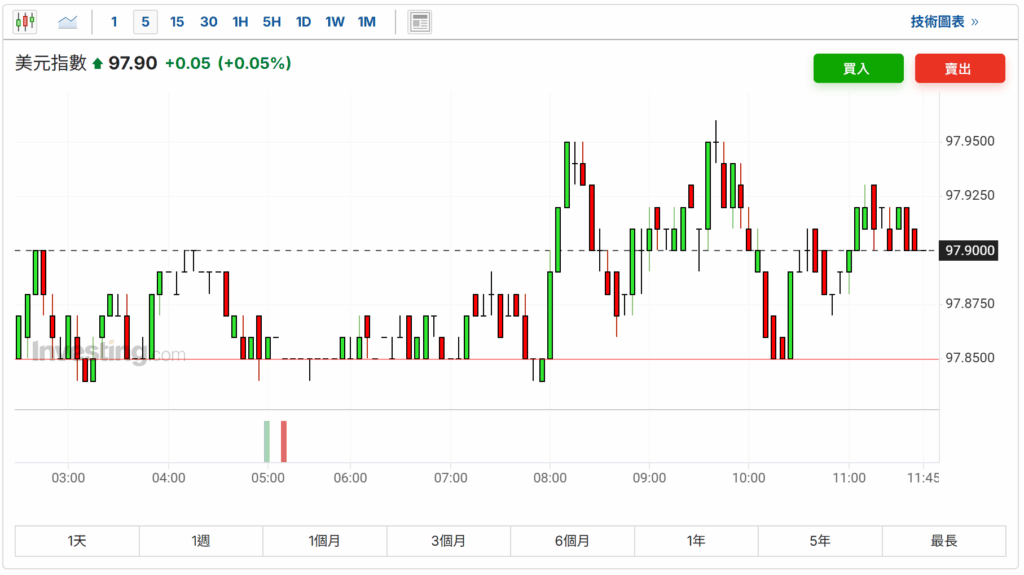
Task: Click the 美元指數 title text
Action: (50, 63)
